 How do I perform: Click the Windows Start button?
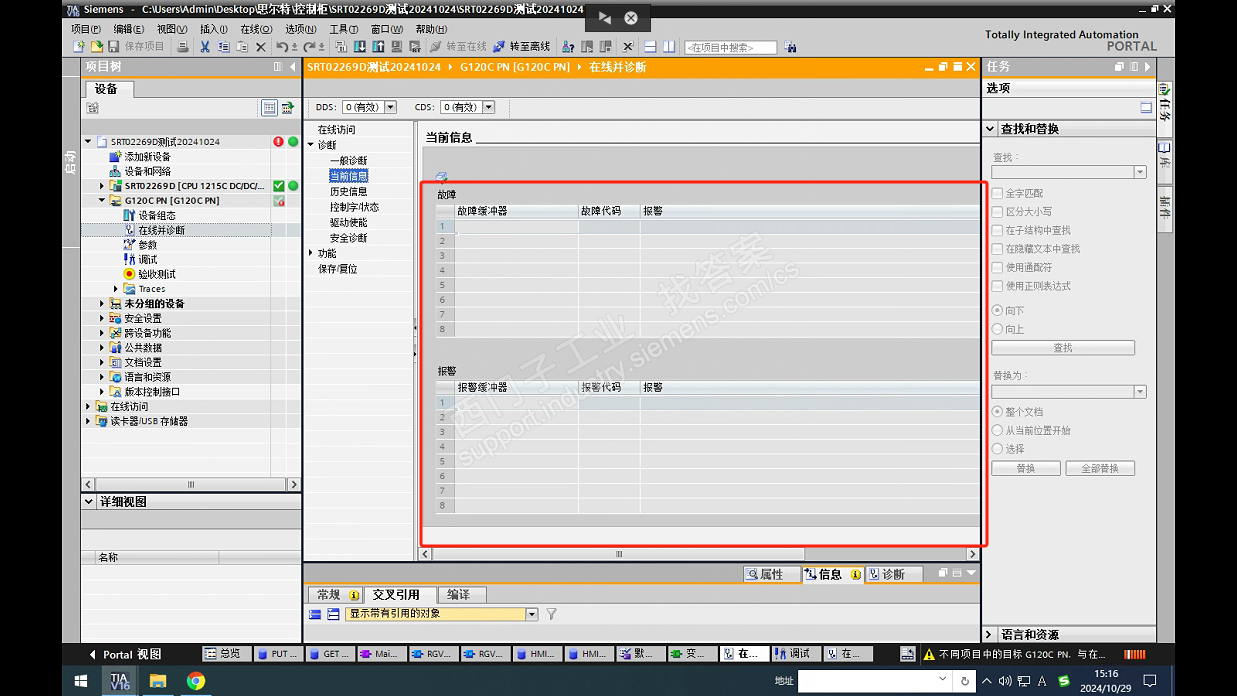point(81,681)
